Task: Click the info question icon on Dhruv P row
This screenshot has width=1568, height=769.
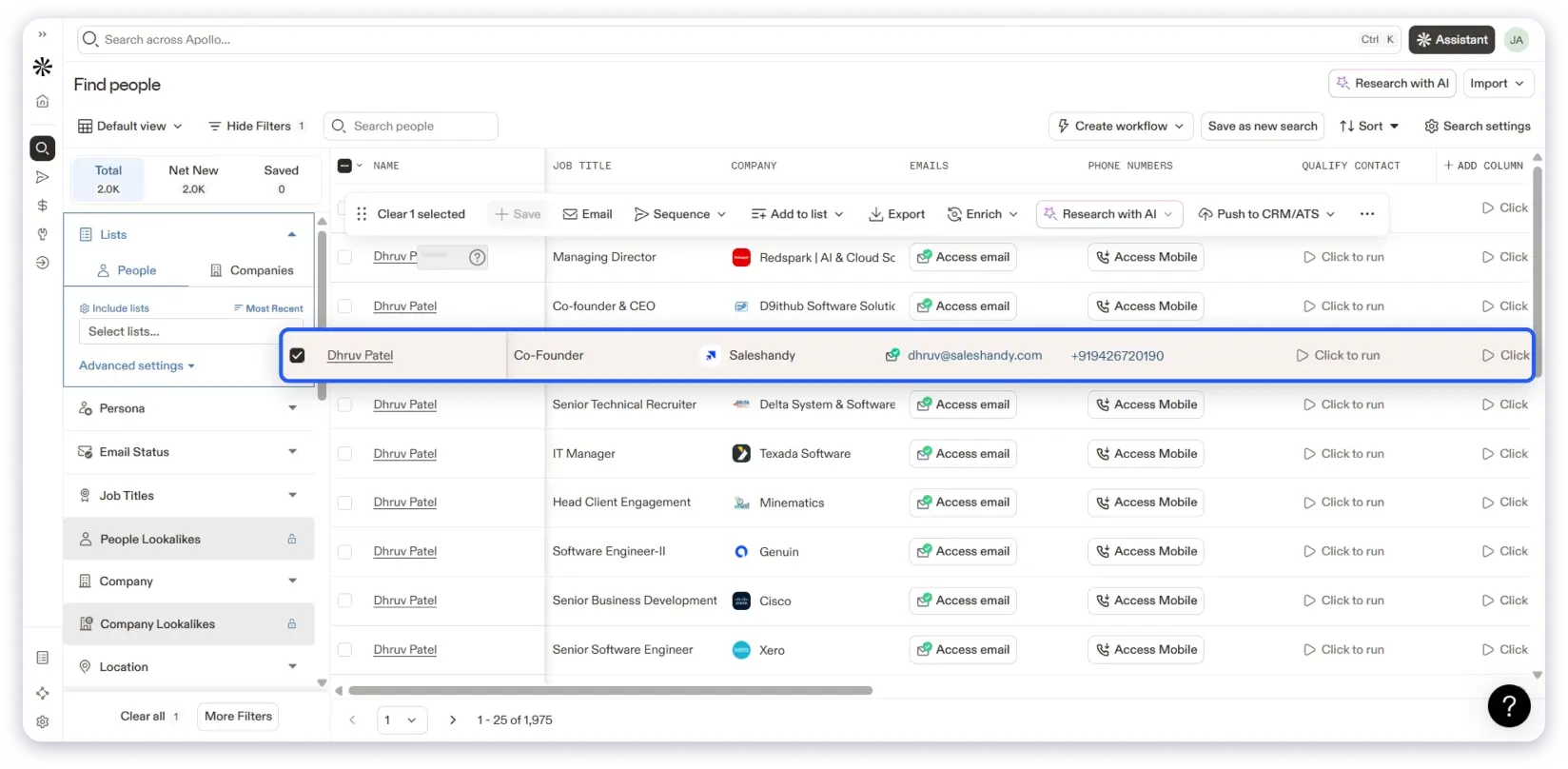Action: point(478,257)
